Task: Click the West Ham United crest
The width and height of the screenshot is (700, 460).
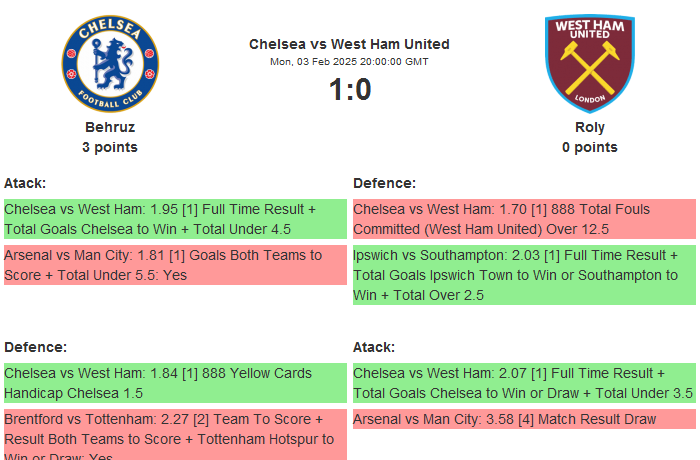Action: [x=590, y=63]
